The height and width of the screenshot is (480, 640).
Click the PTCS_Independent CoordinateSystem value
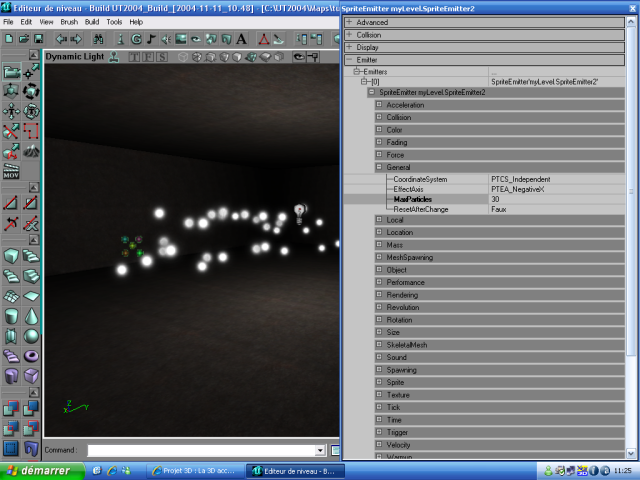coord(520,179)
